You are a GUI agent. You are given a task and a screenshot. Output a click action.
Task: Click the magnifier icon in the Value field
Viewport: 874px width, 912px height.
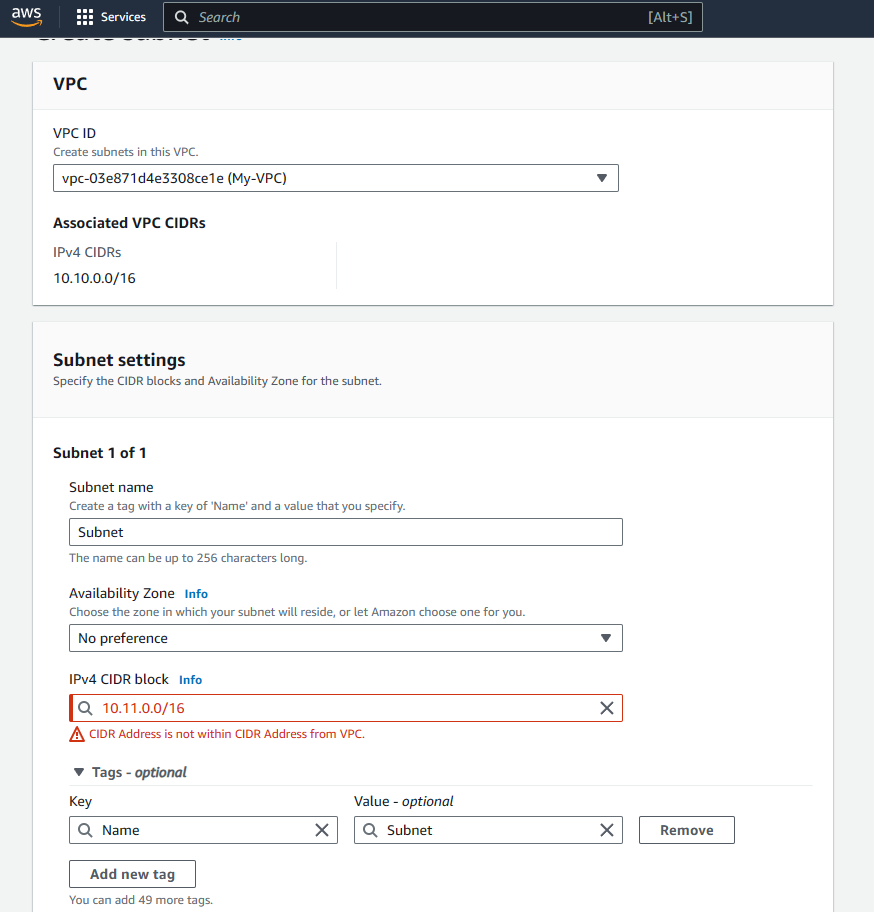pyautogui.click(x=371, y=830)
